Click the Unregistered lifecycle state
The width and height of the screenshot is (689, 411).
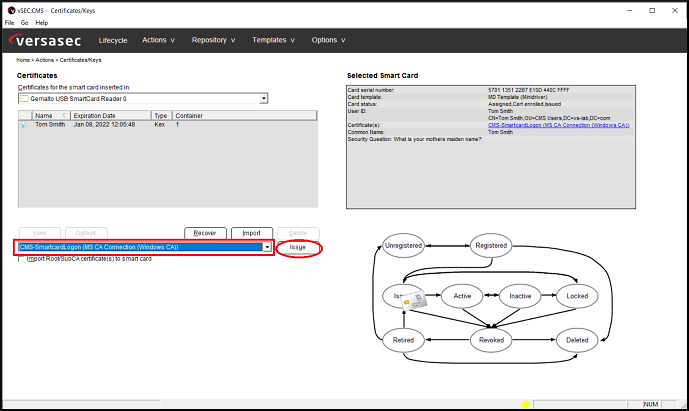(x=403, y=246)
